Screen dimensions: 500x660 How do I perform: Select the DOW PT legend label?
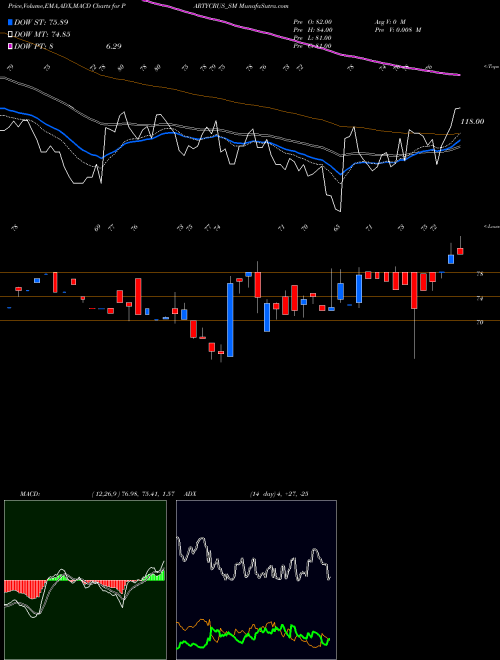tap(34, 47)
